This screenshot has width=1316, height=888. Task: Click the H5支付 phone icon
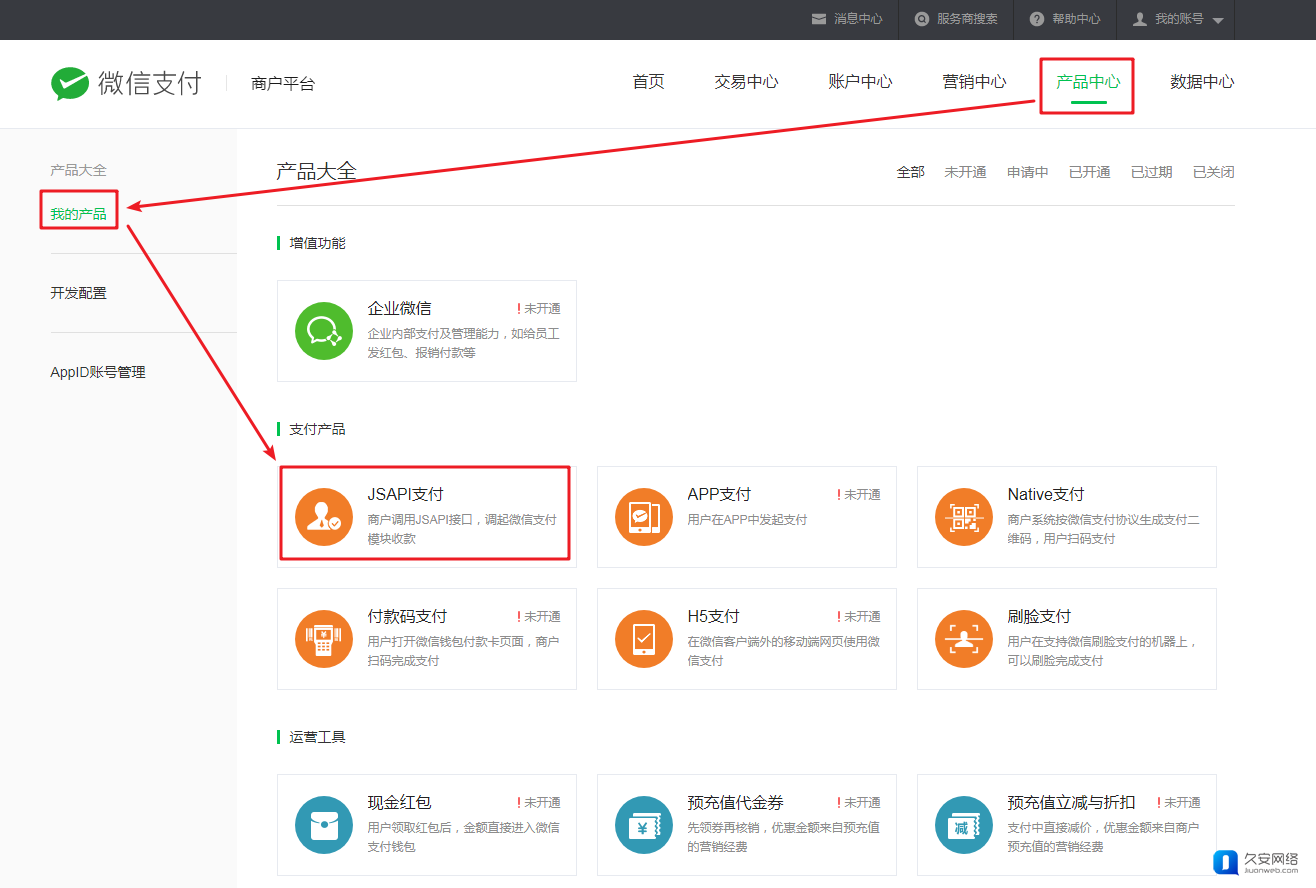(x=644, y=639)
